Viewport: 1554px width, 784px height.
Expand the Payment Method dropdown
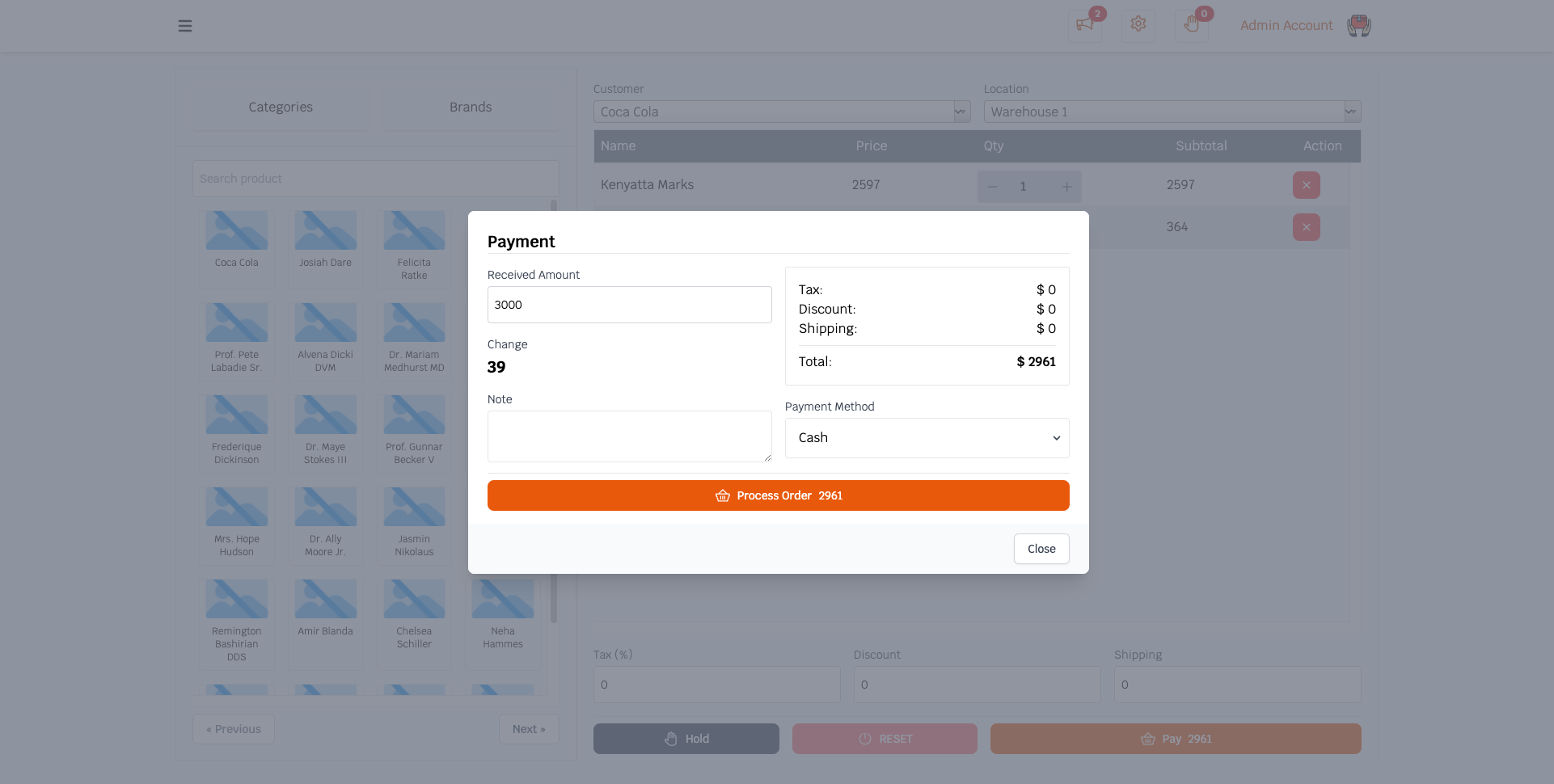coord(927,438)
